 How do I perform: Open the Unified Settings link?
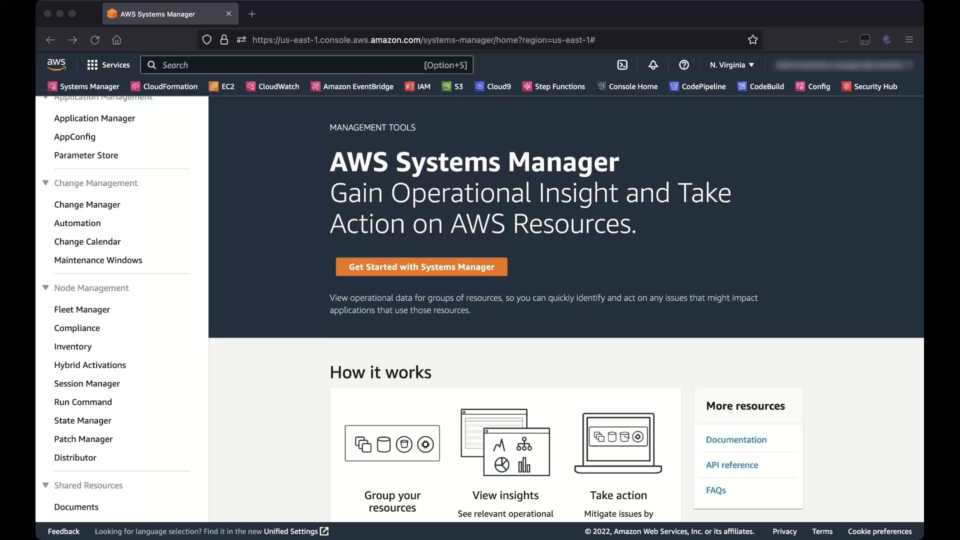pyautogui.click(x=296, y=531)
